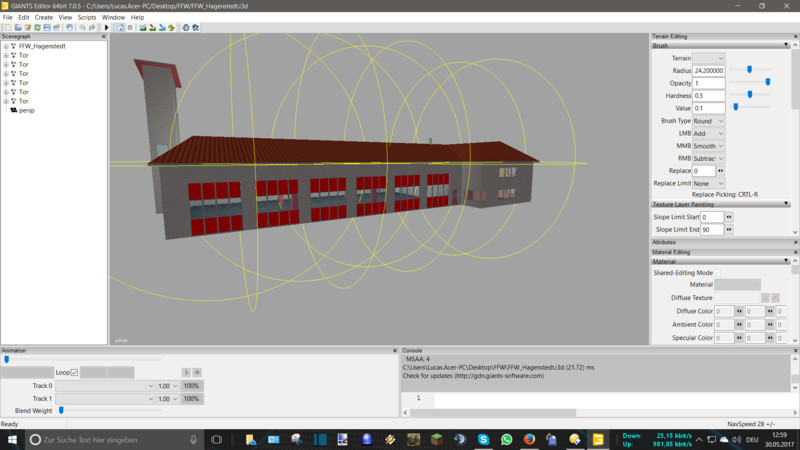Open the Replace Limit dropdown
Image resolution: width=800 pixels, height=450 pixels.
point(708,183)
